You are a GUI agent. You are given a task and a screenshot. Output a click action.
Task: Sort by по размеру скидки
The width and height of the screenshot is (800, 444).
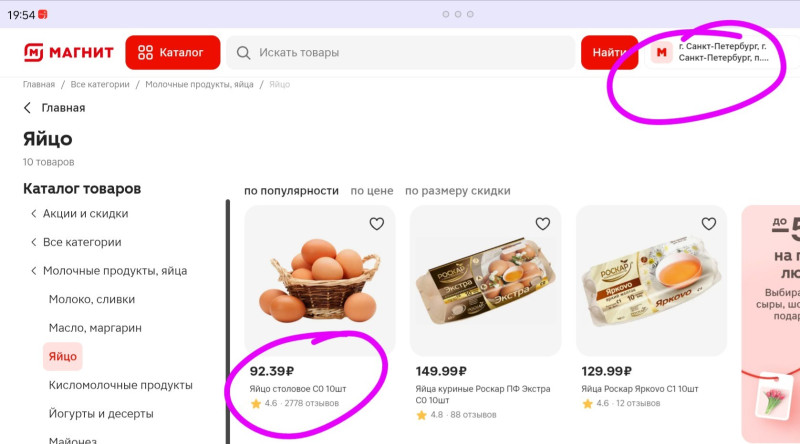[x=457, y=191]
